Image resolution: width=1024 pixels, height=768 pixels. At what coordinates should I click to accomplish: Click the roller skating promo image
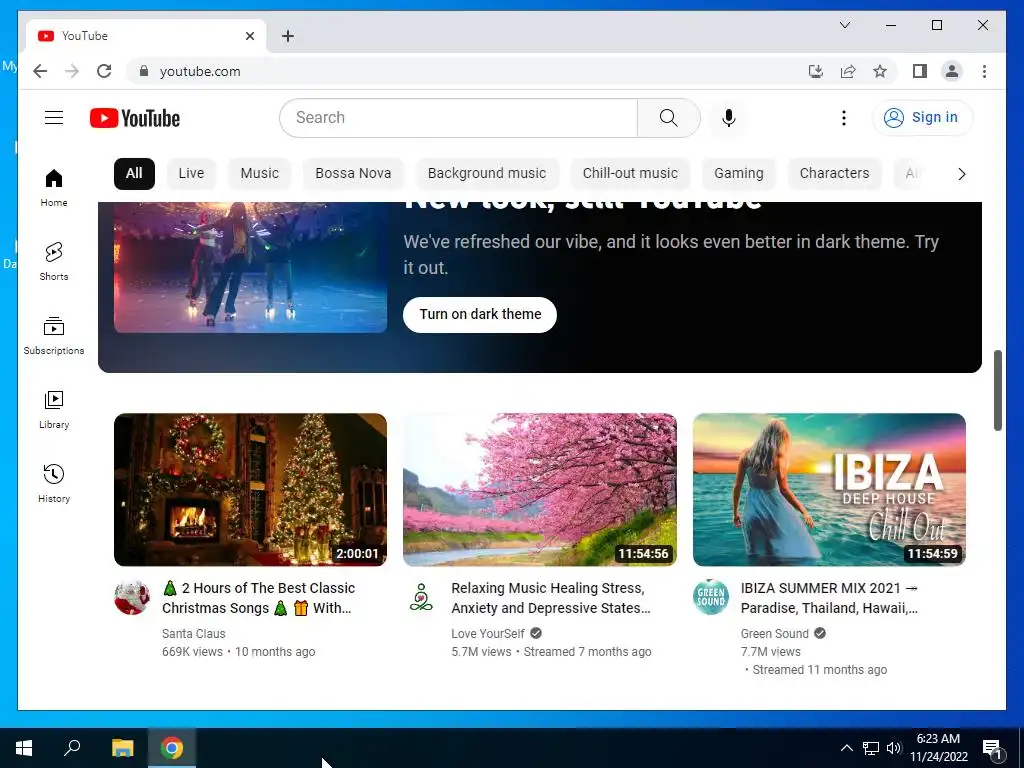coord(250,267)
